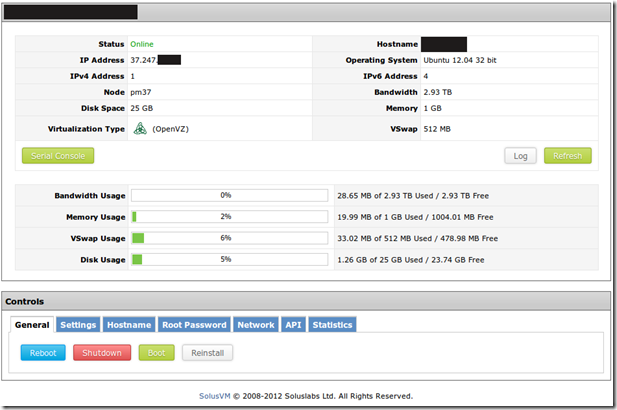
Task: Click the IPv6 Address count 4
Action: (x=426, y=76)
